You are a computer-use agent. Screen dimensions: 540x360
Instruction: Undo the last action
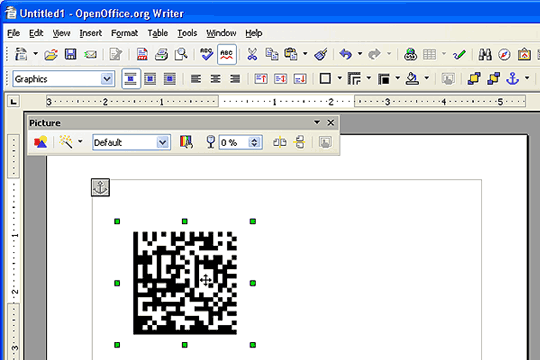coord(346,54)
